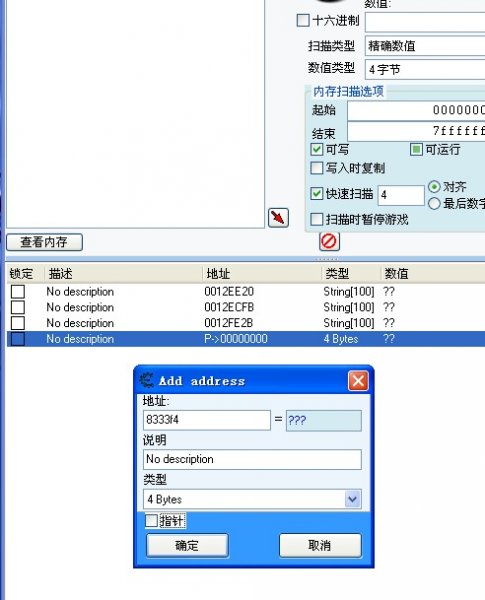The height and width of the screenshot is (600, 485).
Task: Select address 0012EE20 in the table
Action: pyautogui.click(x=229, y=292)
